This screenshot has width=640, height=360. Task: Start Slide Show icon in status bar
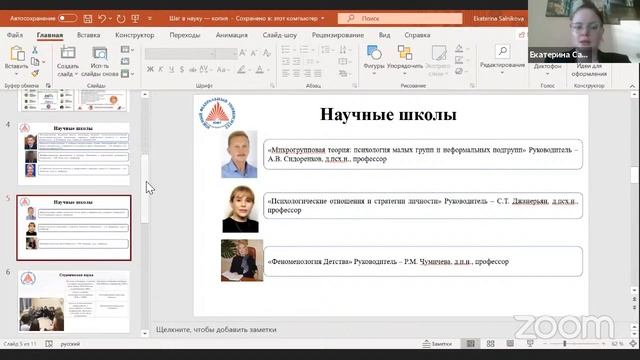tap(530, 344)
